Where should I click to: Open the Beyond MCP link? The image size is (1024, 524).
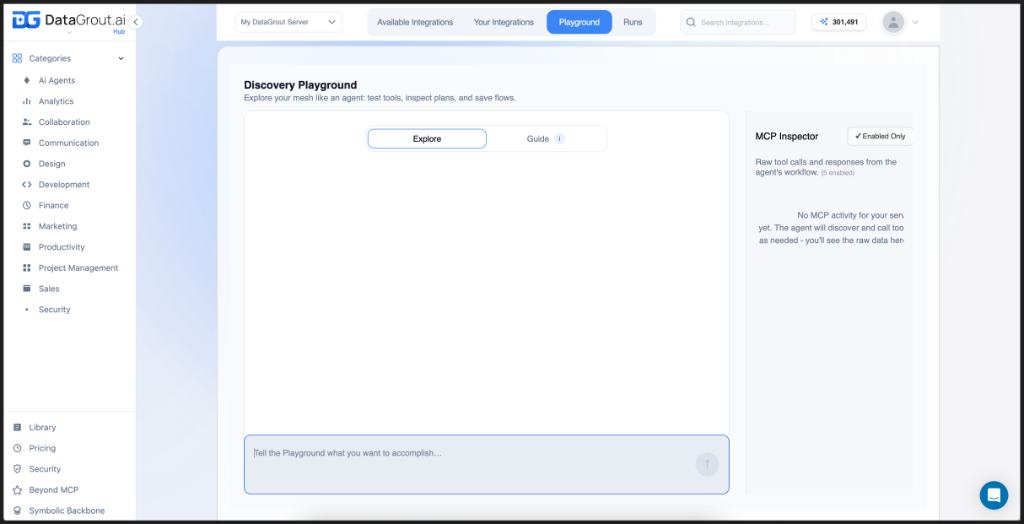[54, 490]
